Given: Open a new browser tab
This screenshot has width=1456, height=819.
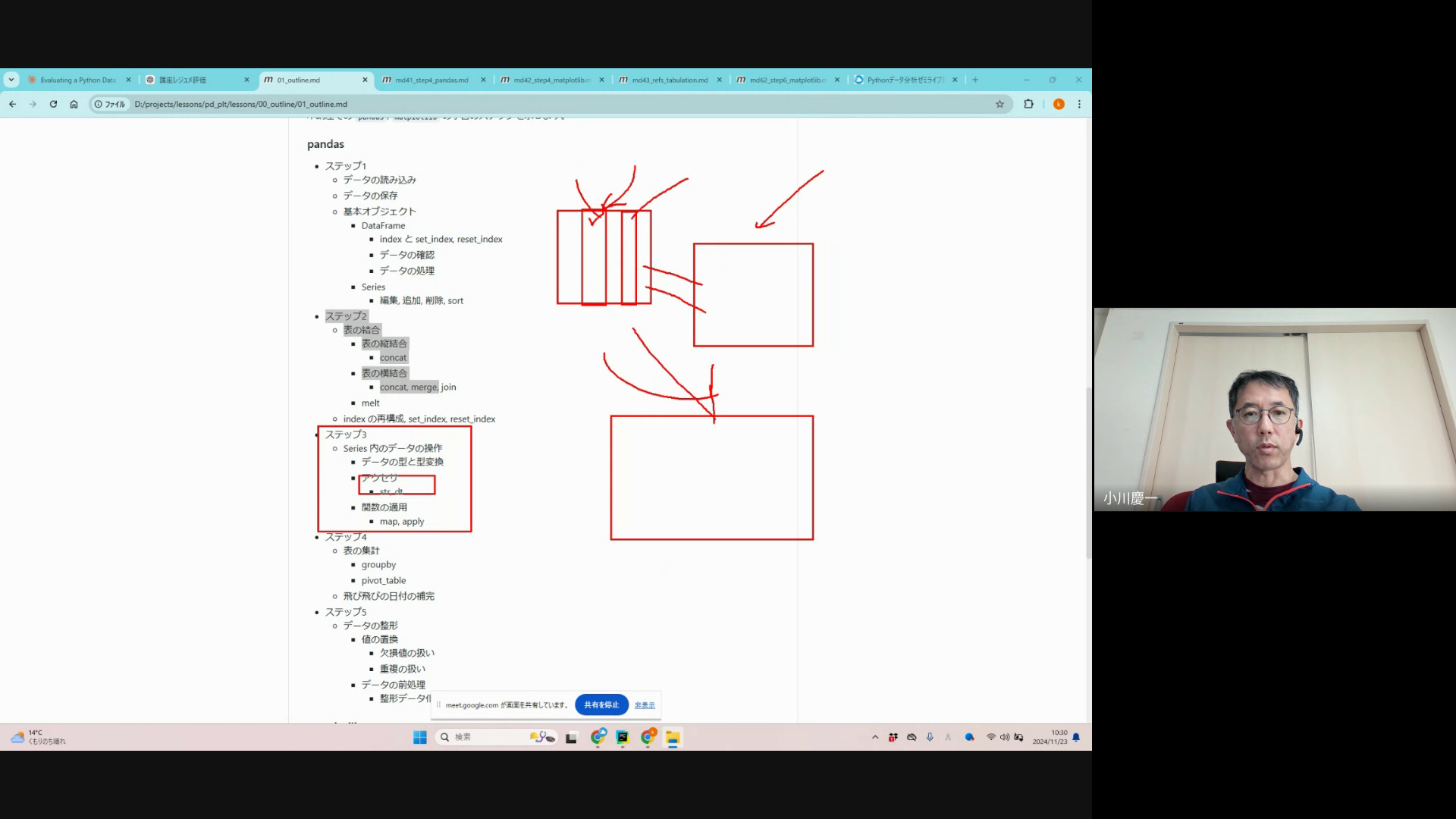Looking at the screenshot, I should click(x=975, y=80).
